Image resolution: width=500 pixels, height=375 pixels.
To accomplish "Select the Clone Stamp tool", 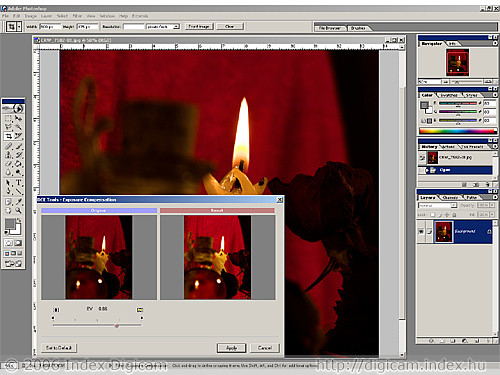I will point(8,155).
